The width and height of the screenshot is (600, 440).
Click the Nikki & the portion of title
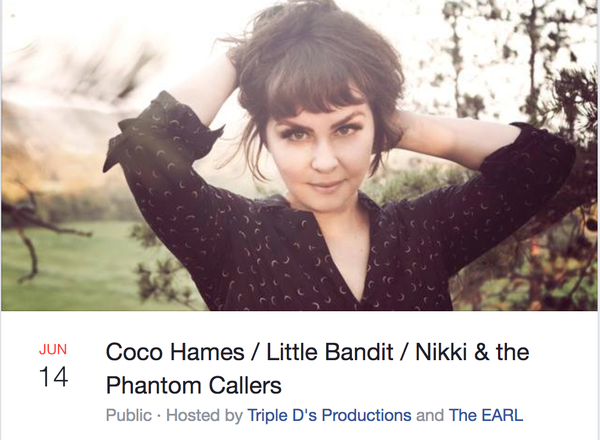point(472,352)
